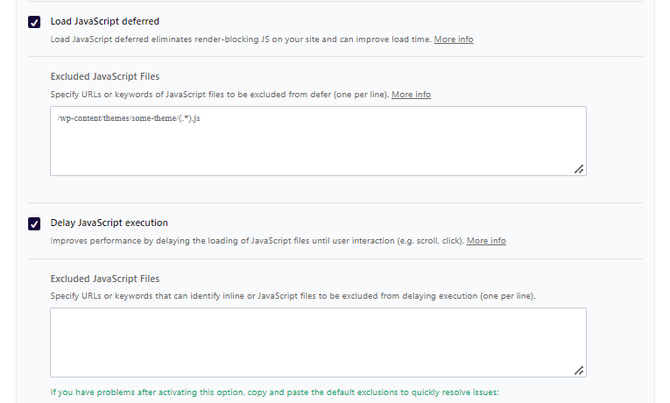Open More info link for delaying execution
This screenshot has height=403, width=670.
[486, 241]
